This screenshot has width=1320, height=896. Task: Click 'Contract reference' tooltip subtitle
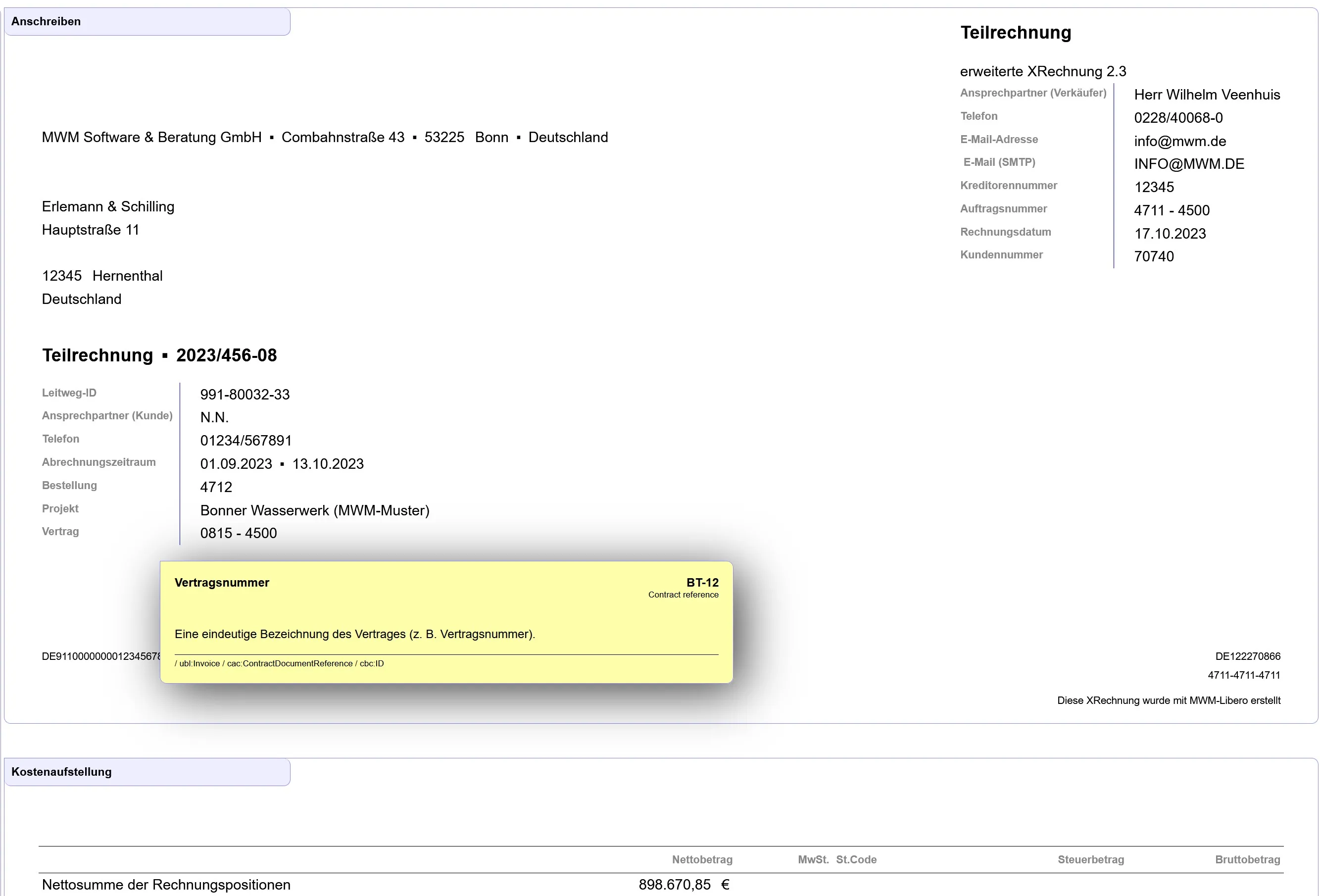coord(684,595)
